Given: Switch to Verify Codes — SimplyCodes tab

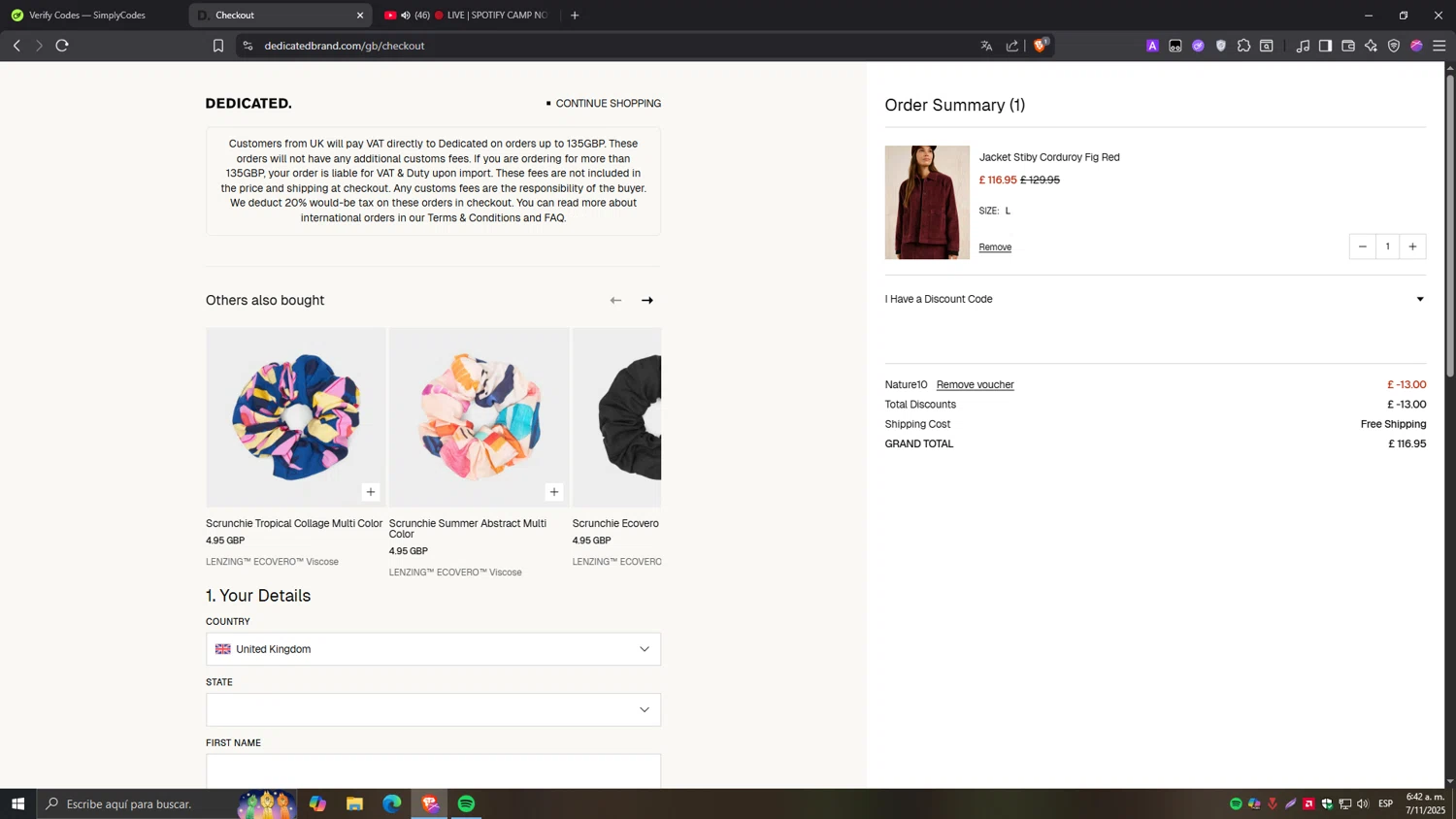Looking at the screenshot, I should (87, 16).
